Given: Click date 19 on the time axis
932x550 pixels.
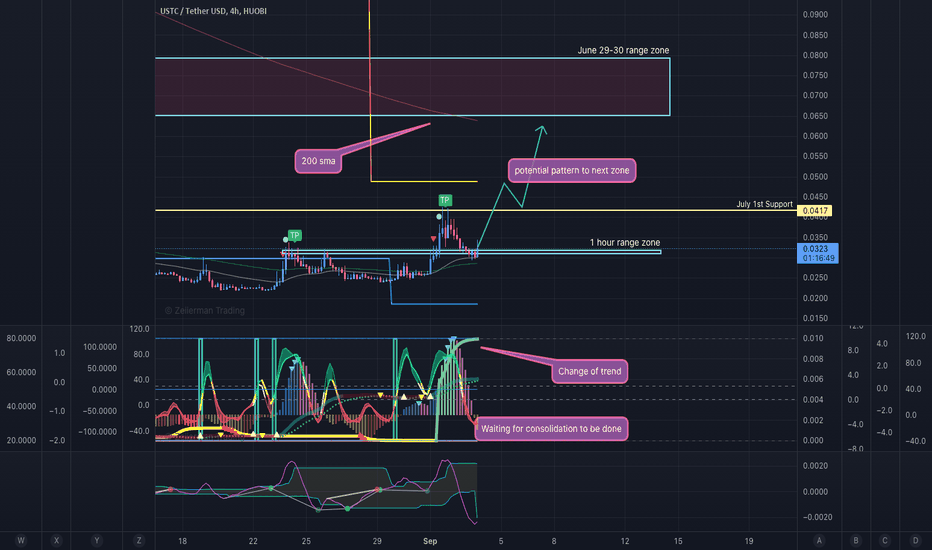Looking at the screenshot, I should [x=749, y=541].
